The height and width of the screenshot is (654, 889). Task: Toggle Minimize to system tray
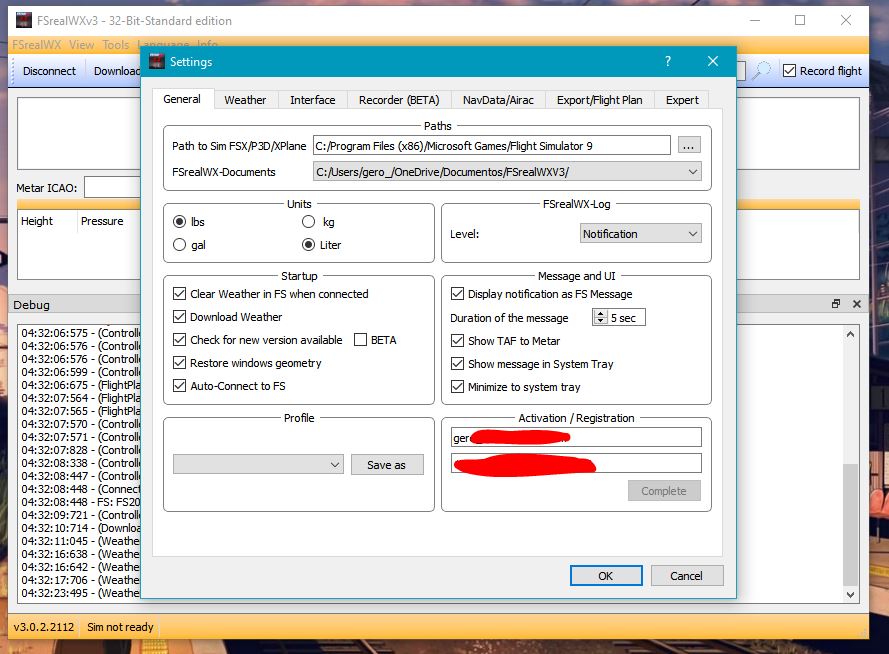(458, 387)
